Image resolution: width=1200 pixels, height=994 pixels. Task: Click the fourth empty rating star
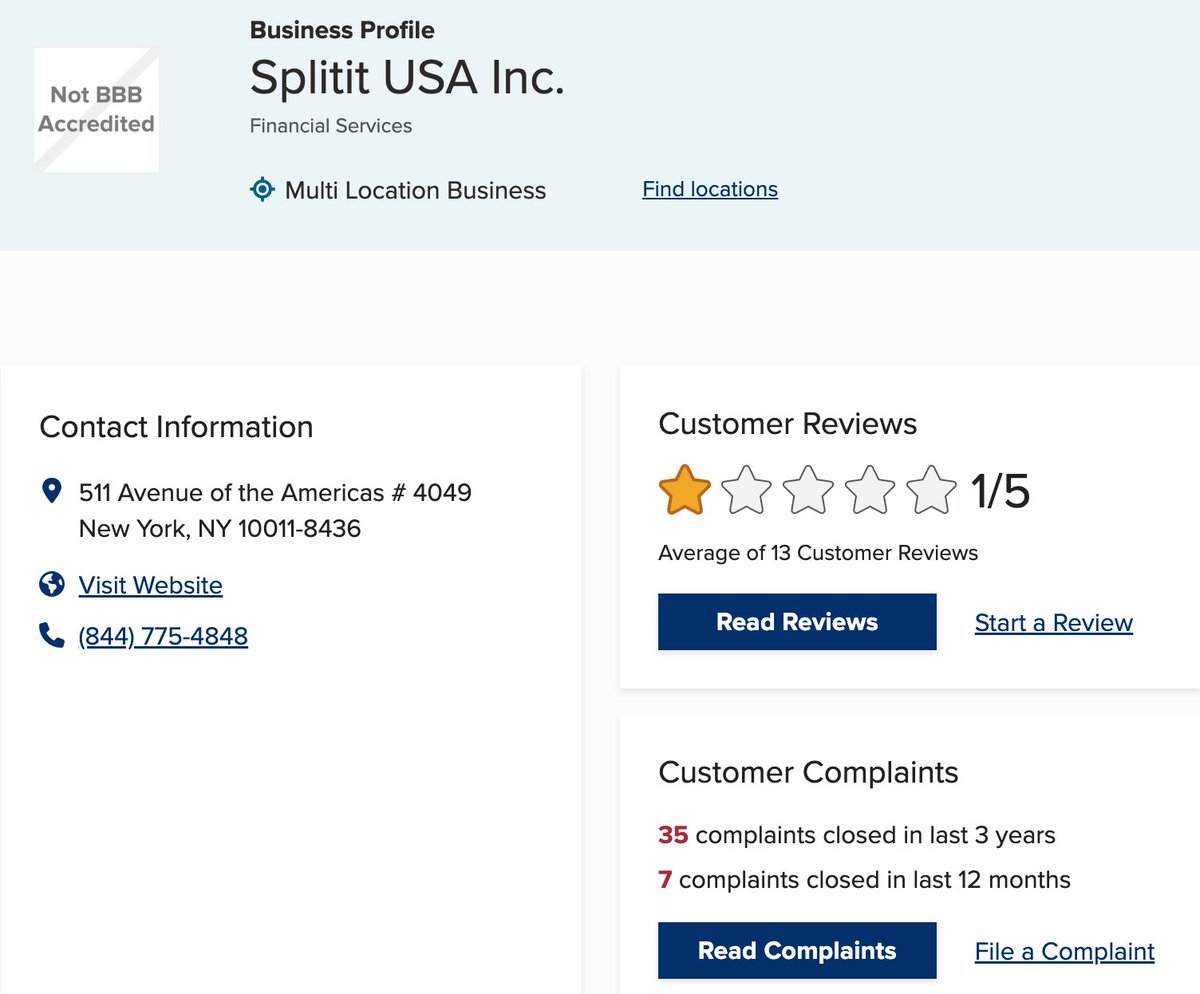pyautogui.click(x=871, y=490)
